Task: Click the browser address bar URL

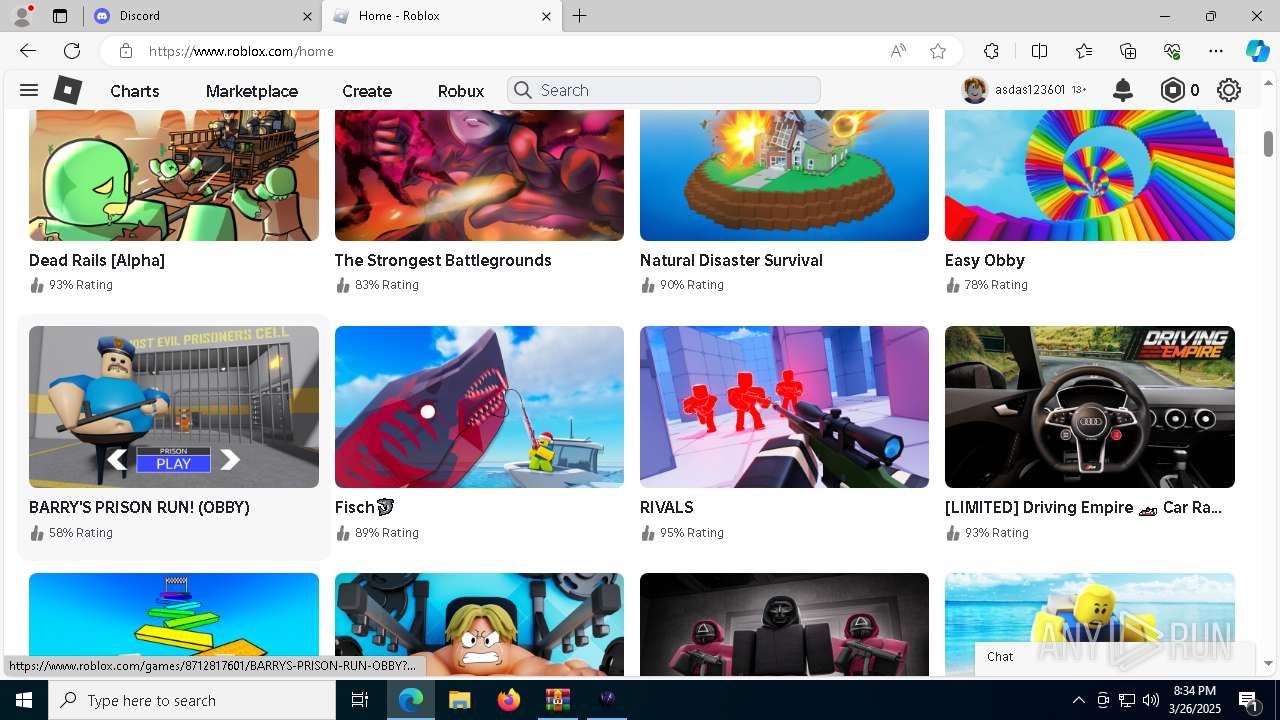Action: click(241, 51)
